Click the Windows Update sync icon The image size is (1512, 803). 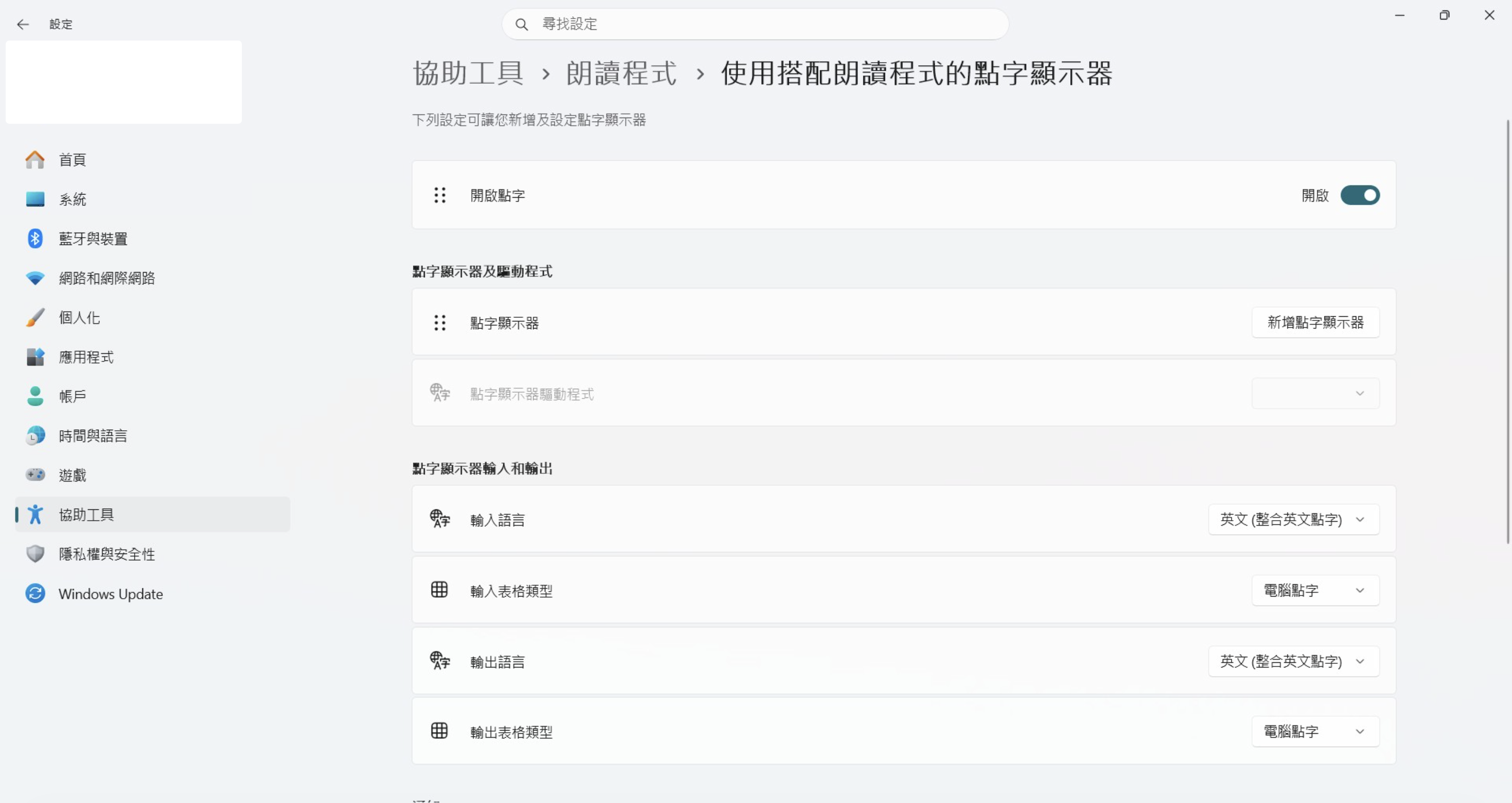[x=35, y=594]
